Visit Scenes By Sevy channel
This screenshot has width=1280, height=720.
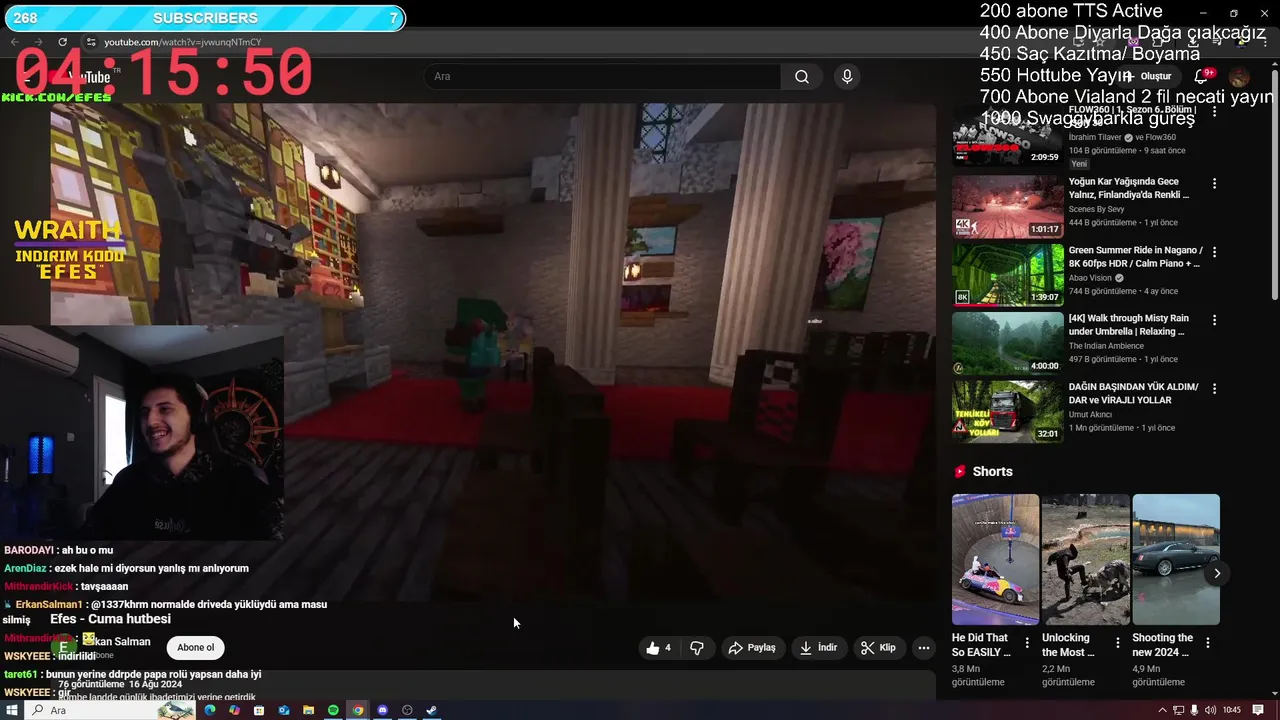pos(1096,209)
